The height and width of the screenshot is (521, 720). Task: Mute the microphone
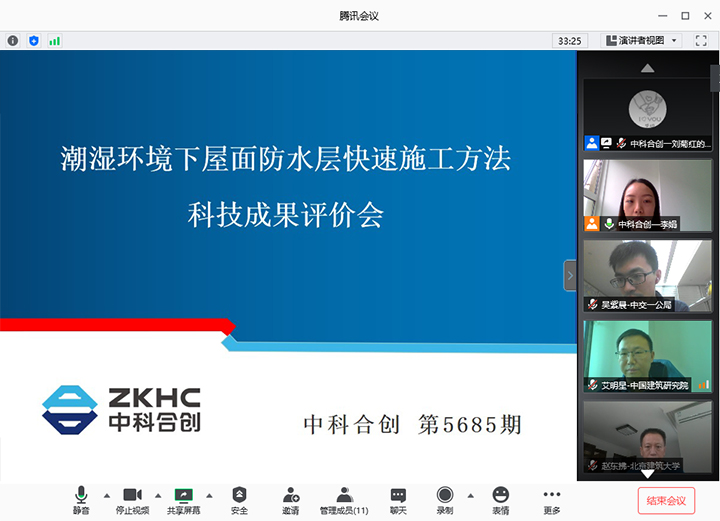[x=81, y=499]
